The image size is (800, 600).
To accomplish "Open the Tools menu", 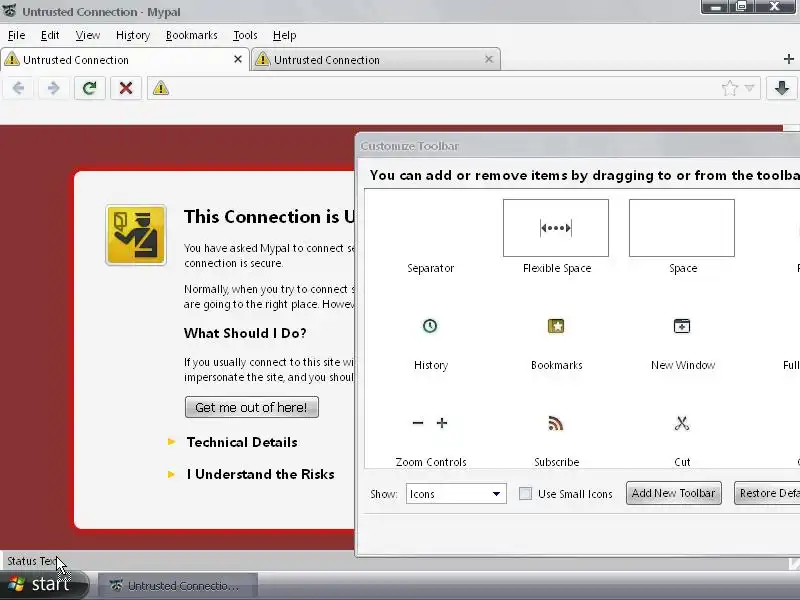I will [x=245, y=35].
